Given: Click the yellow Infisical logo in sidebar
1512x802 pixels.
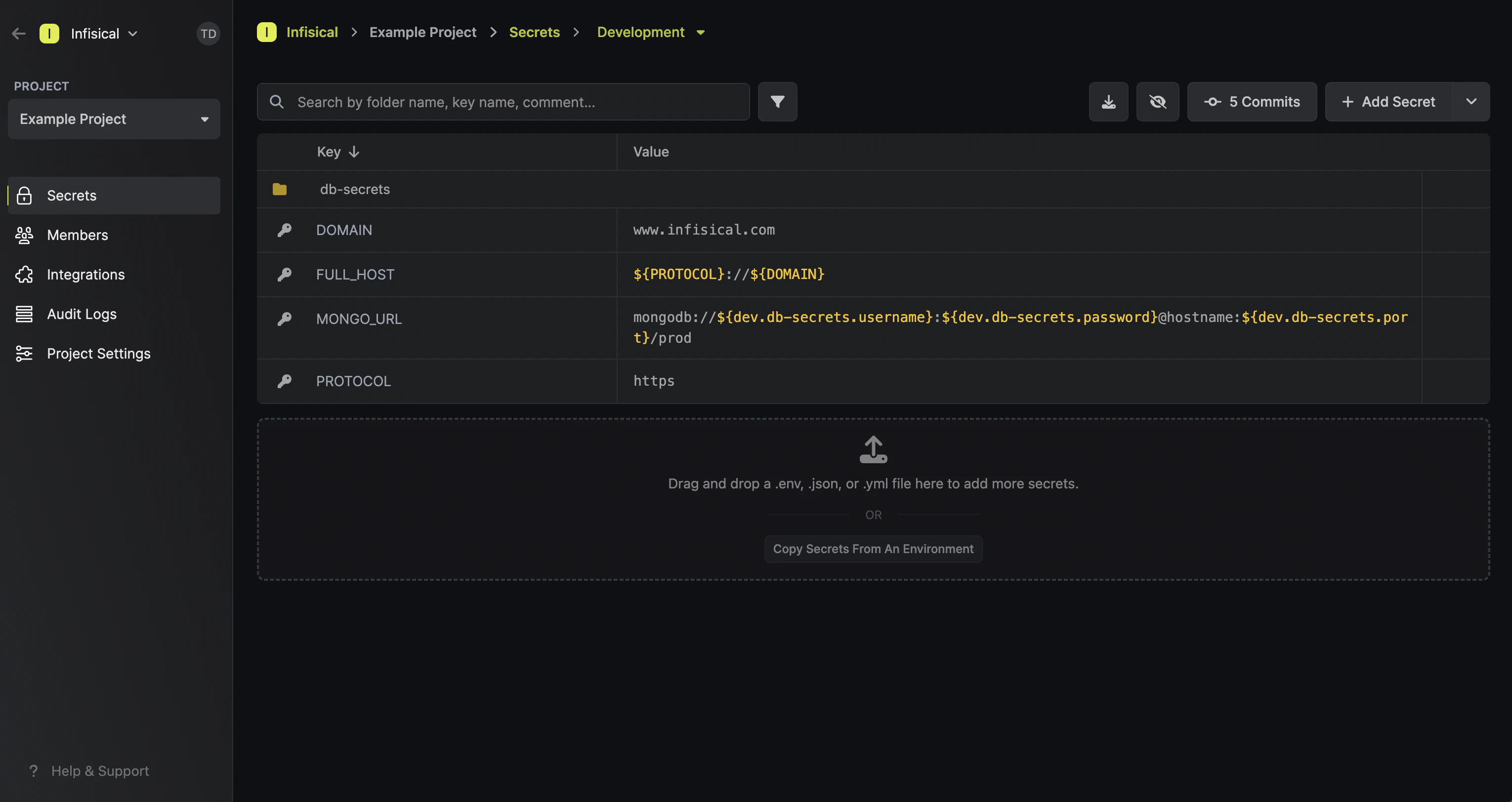Looking at the screenshot, I should coord(49,34).
